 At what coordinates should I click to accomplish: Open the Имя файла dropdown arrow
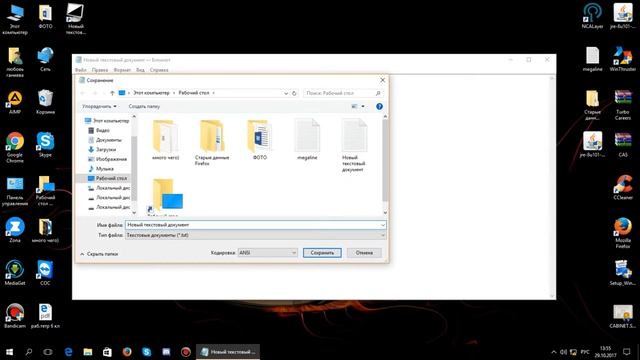383,225
